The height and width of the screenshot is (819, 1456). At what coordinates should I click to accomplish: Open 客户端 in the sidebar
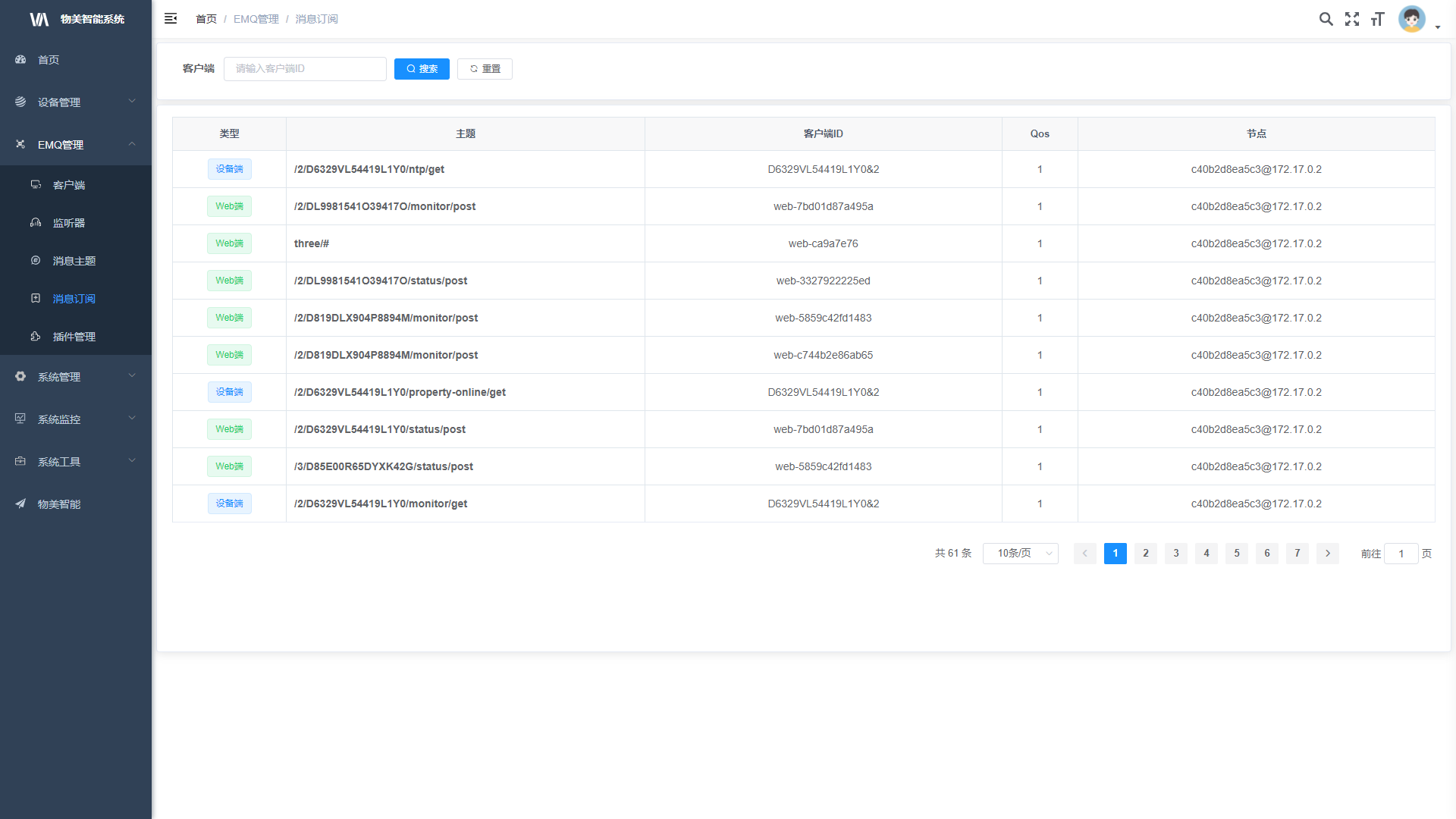pyautogui.click(x=68, y=185)
